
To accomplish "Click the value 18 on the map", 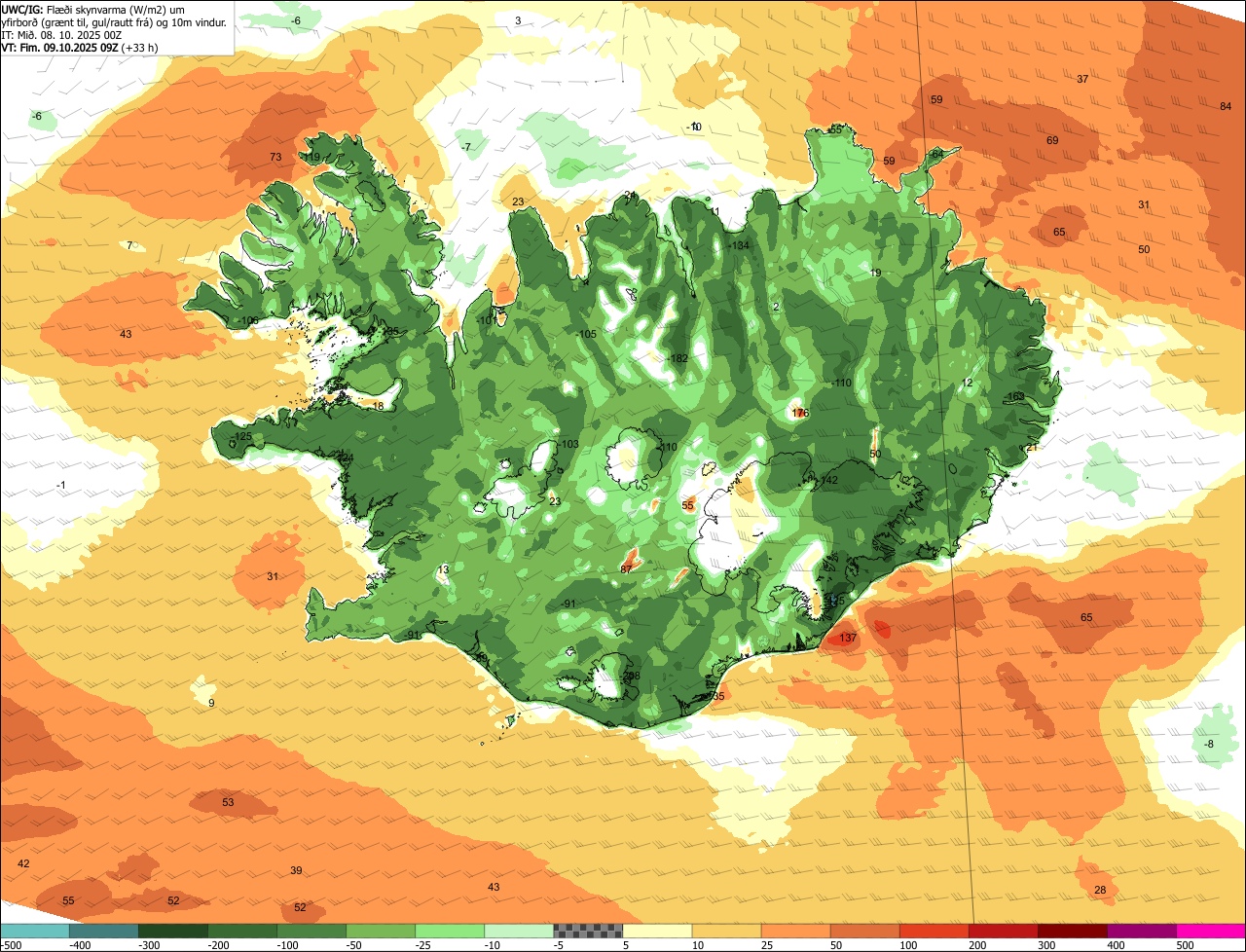I will click(x=379, y=406).
